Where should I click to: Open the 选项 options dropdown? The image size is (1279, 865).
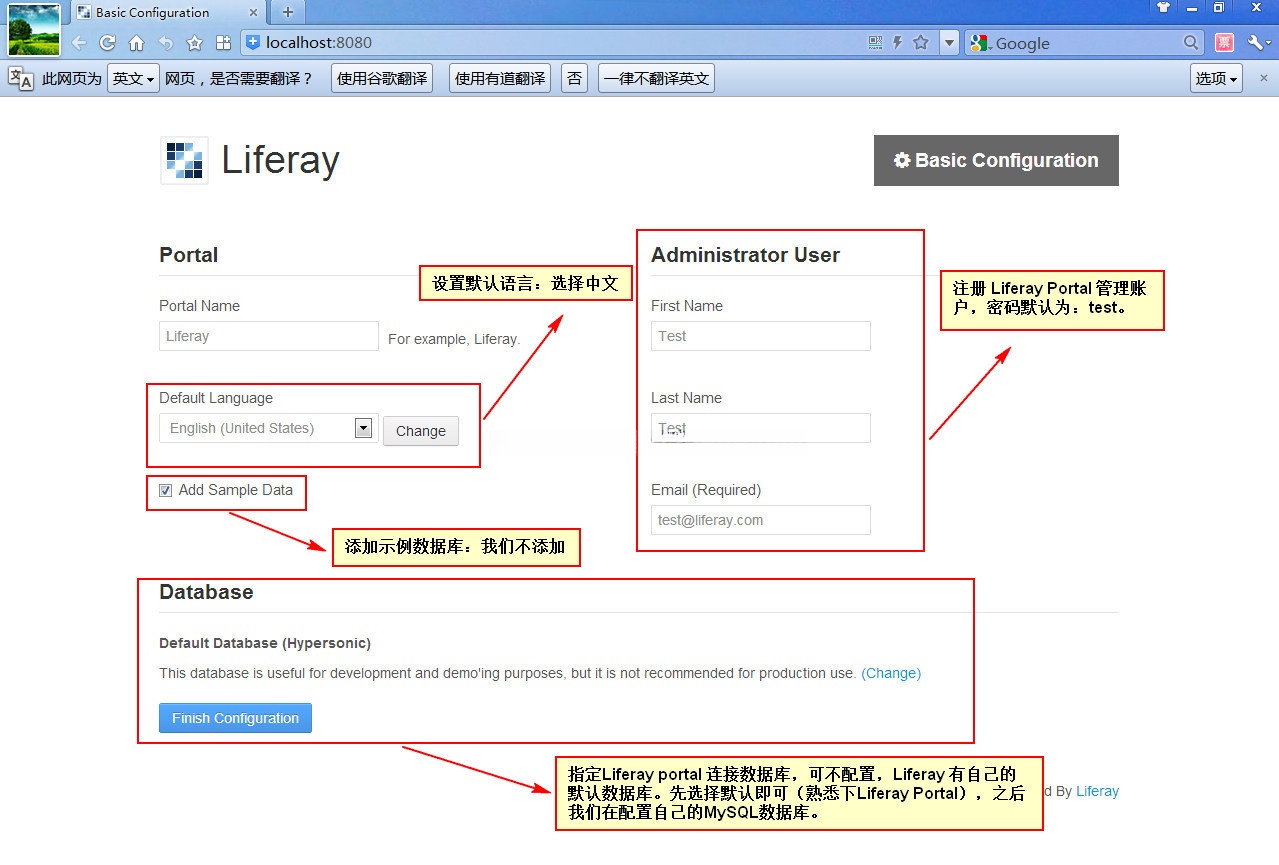[x=1217, y=79]
